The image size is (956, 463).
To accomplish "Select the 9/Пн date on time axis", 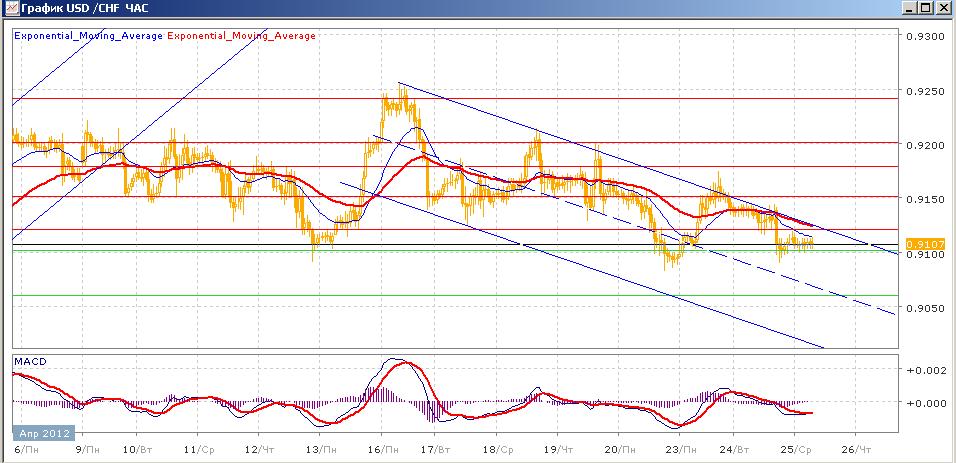I will pos(89,449).
